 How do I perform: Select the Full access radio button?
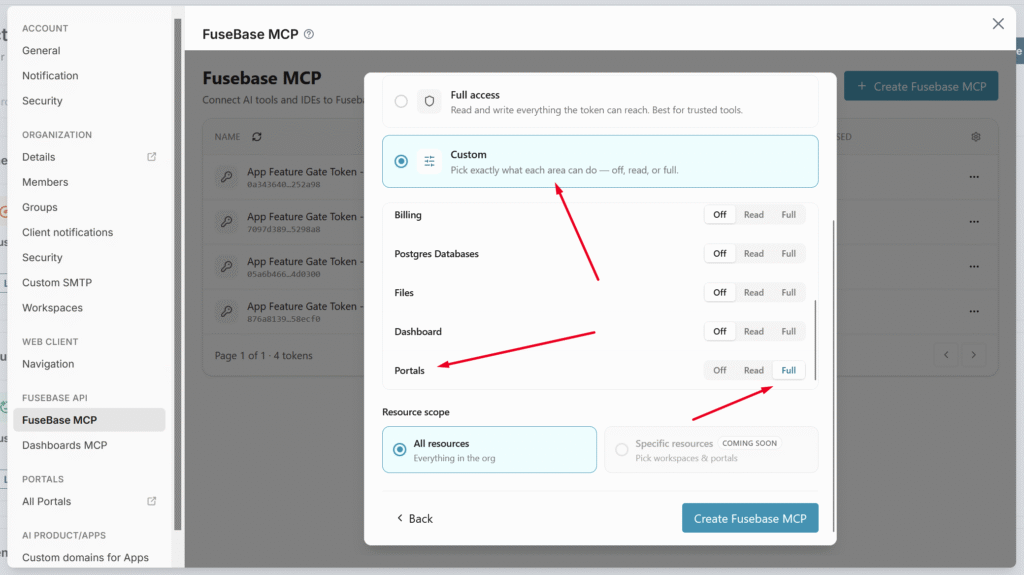click(401, 101)
